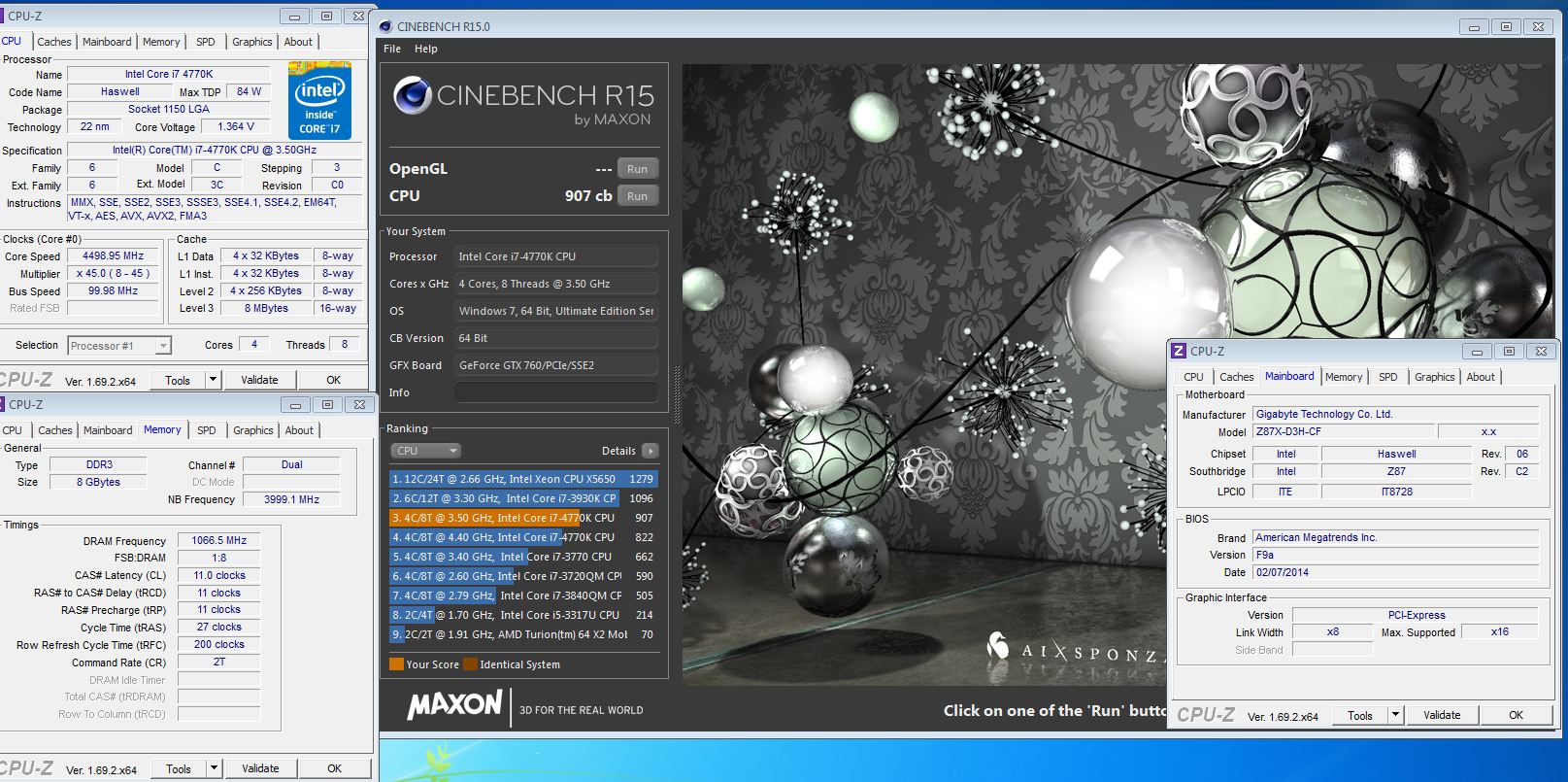Select ranking row 8 Core i5-3317U

(x=523, y=615)
